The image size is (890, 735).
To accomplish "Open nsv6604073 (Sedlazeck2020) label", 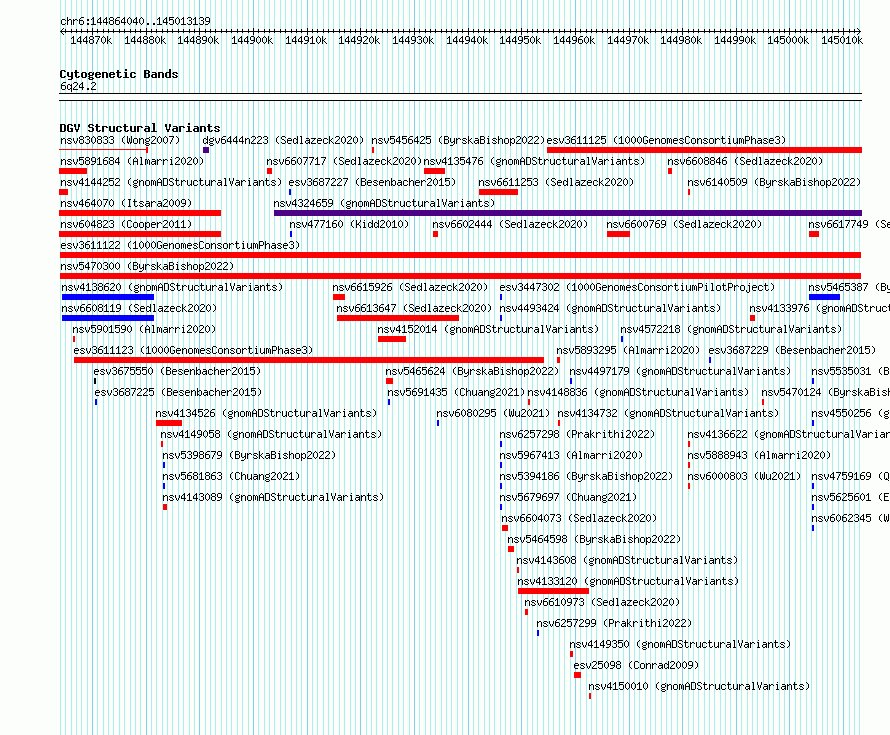I will (x=579, y=518).
